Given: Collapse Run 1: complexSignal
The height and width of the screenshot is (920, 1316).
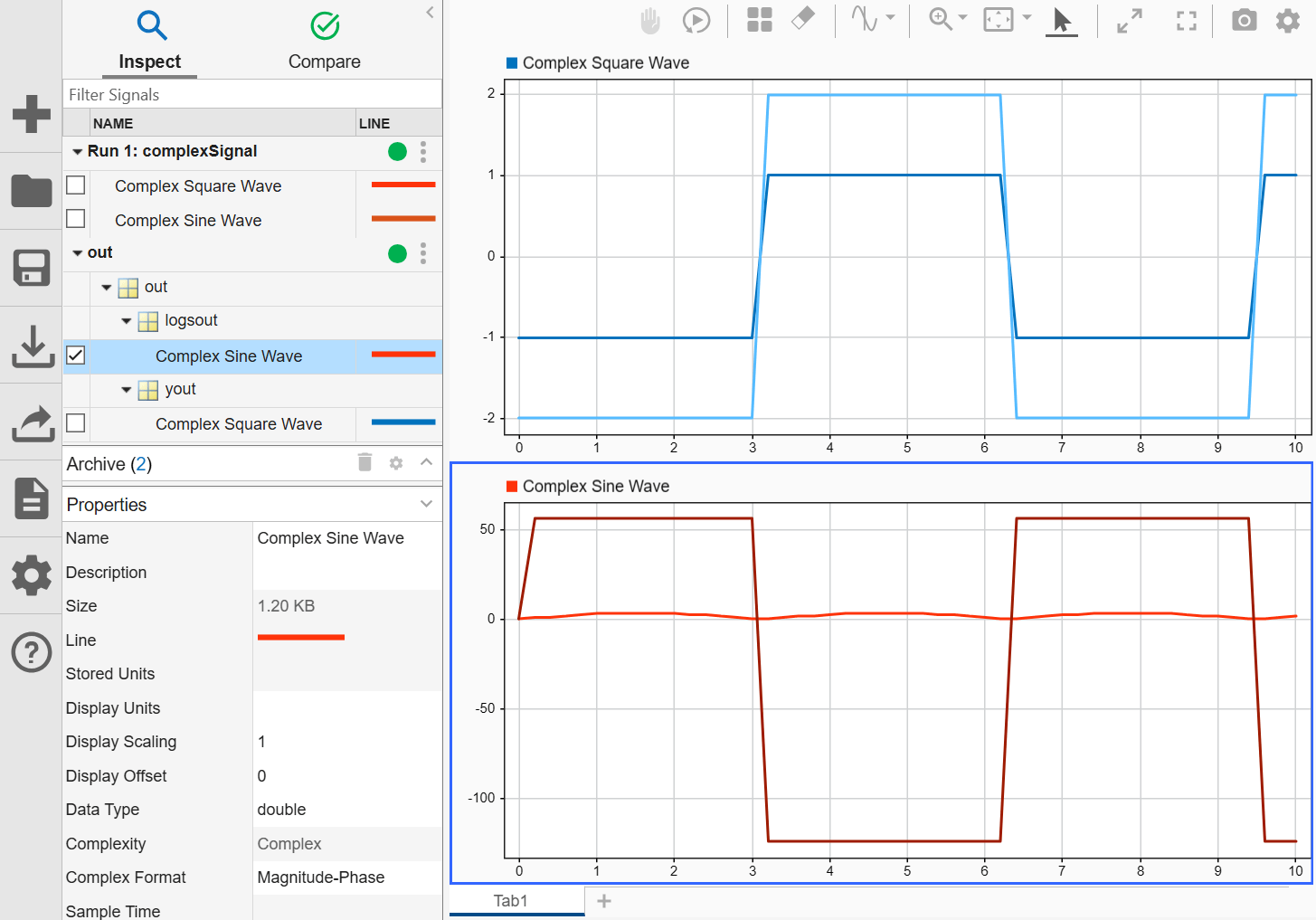Looking at the screenshot, I should coord(77,152).
